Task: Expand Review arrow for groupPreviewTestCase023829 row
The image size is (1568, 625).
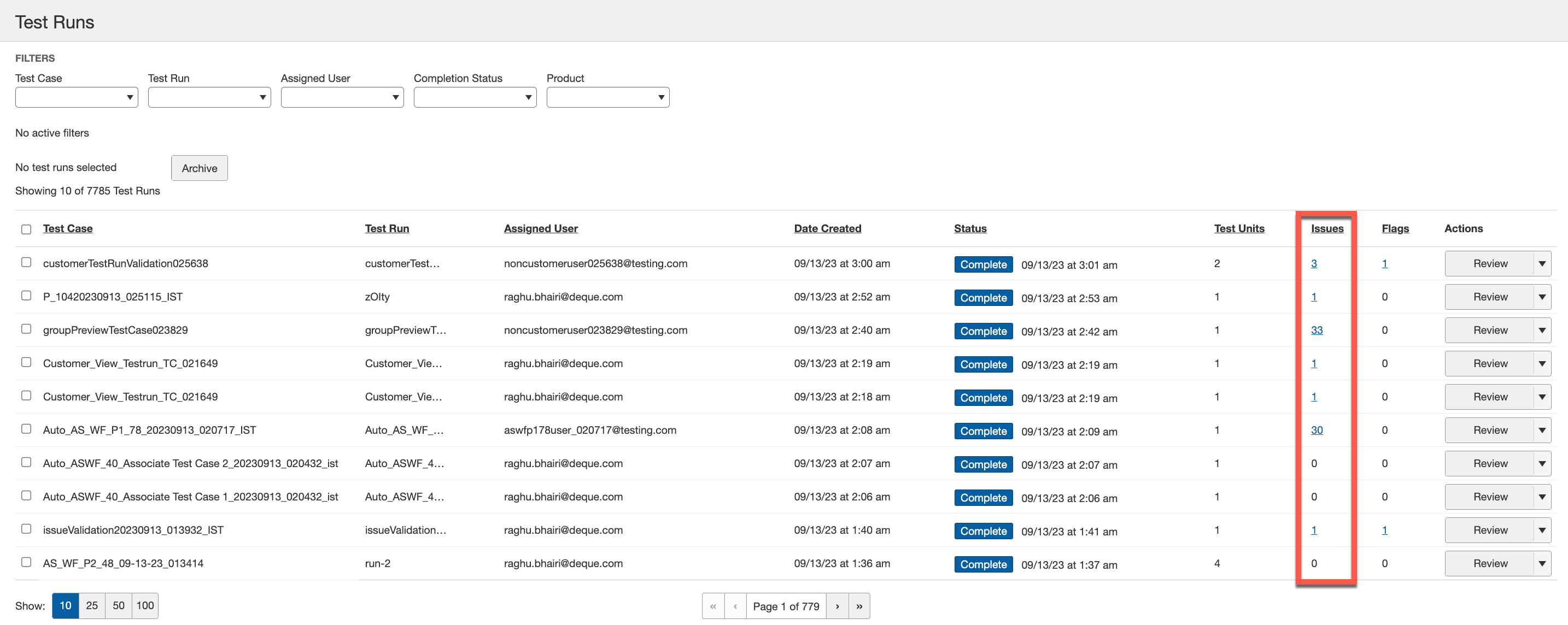Action: 1542,330
